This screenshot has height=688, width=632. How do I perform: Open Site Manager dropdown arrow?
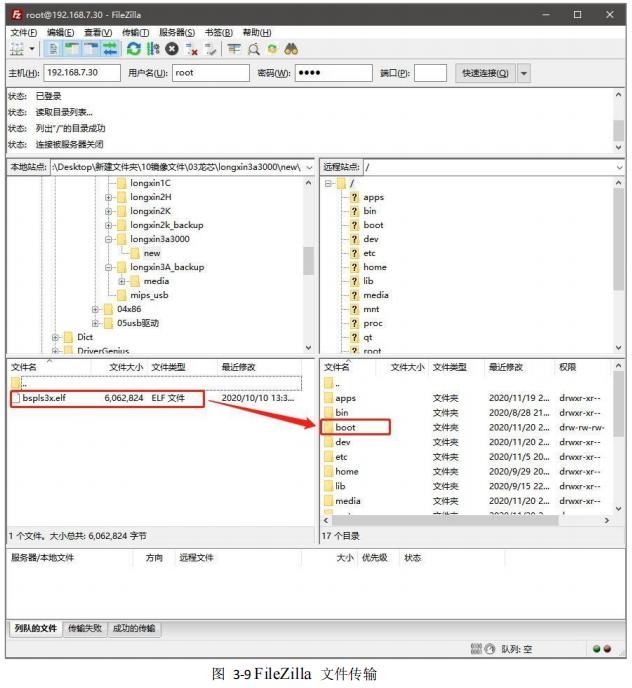32,49
